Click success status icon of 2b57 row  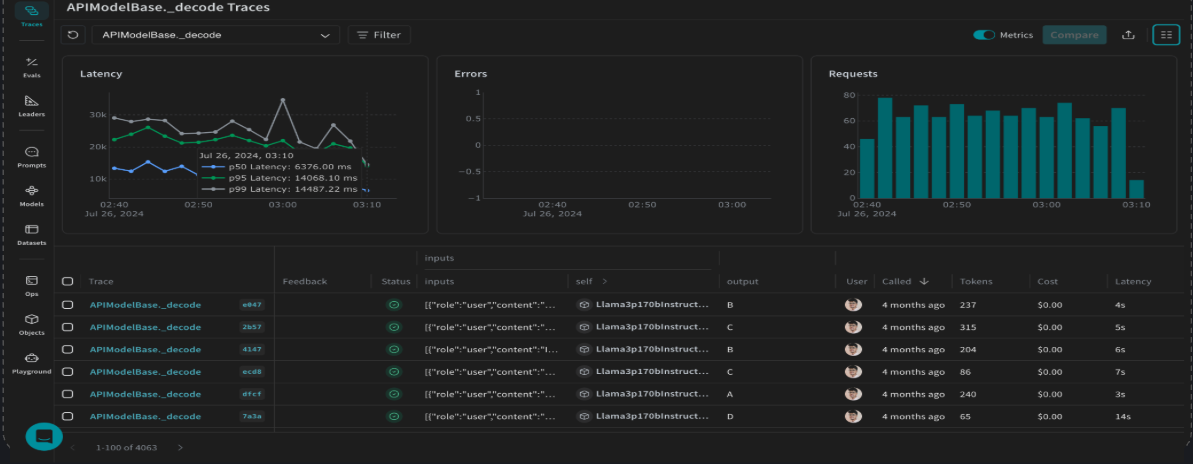point(394,327)
